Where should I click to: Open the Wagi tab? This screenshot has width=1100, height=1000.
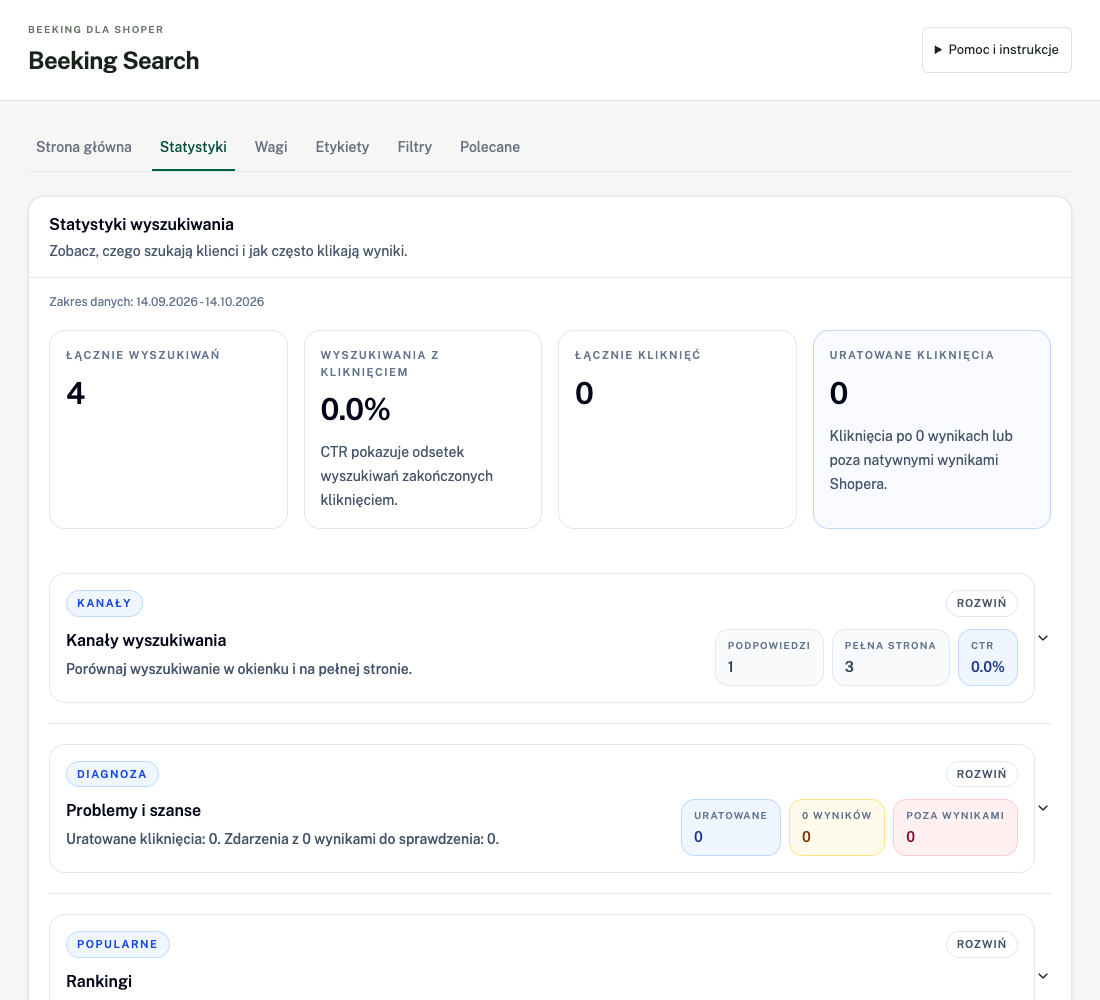tap(271, 147)
